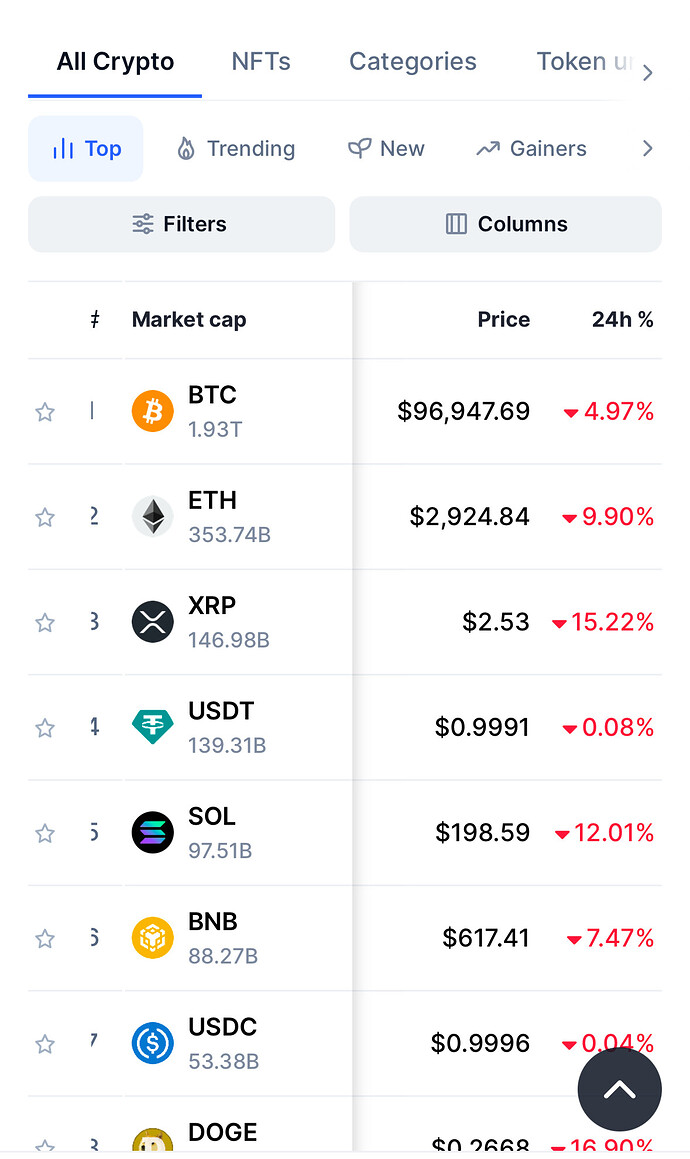Star SOL for the watchlist
The width and height of the screenshot is (690, 1159).
45,833
